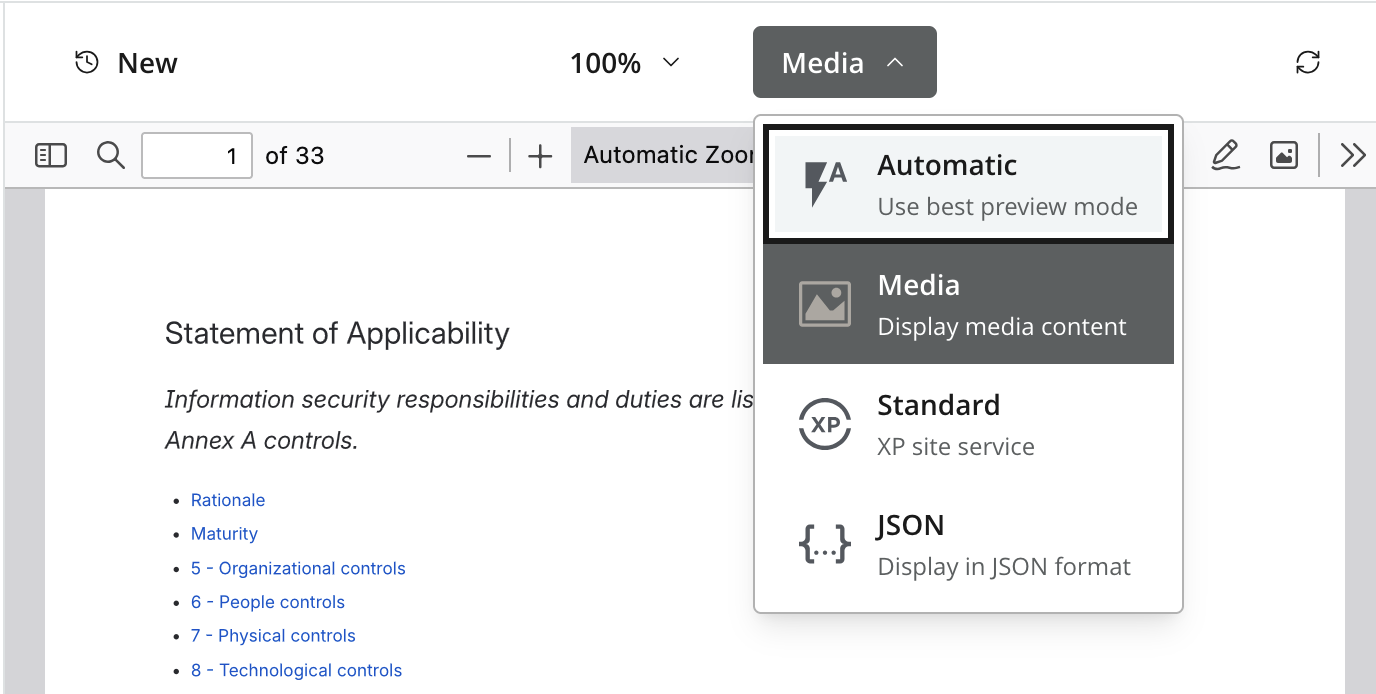
Task: Click the New version label
Action: click(148, 63)
